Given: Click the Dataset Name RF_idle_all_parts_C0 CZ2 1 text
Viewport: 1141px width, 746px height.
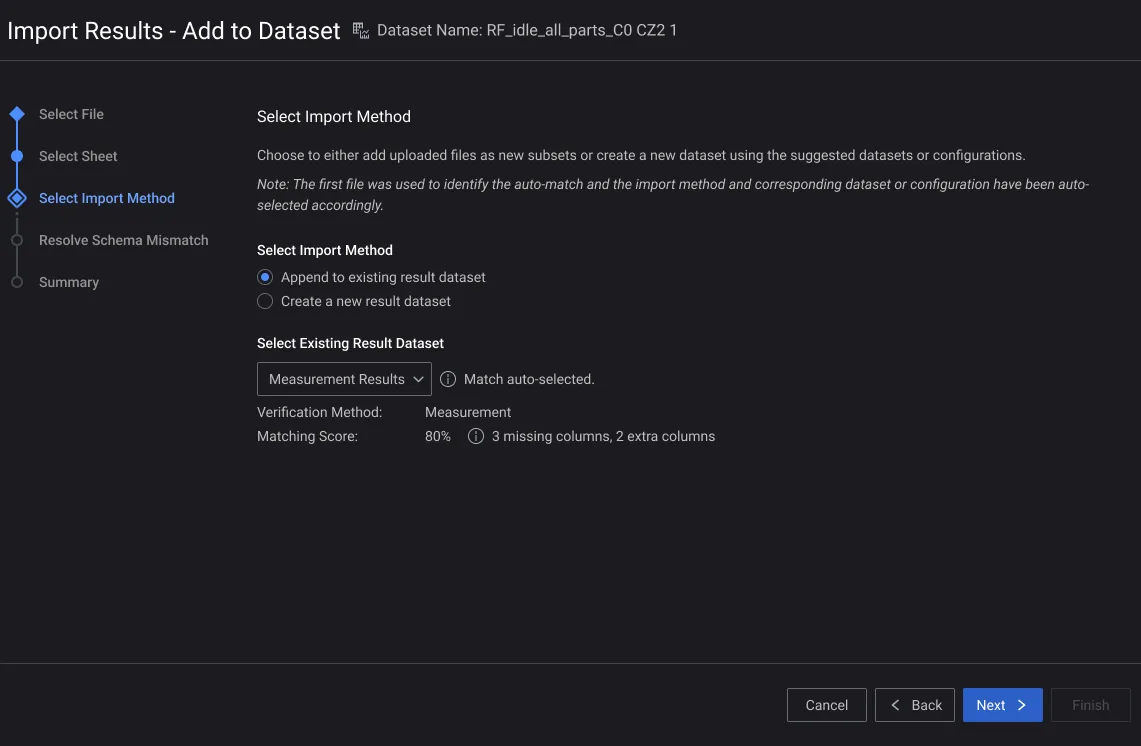Looking at the screenshot, I should pos(527,31).
